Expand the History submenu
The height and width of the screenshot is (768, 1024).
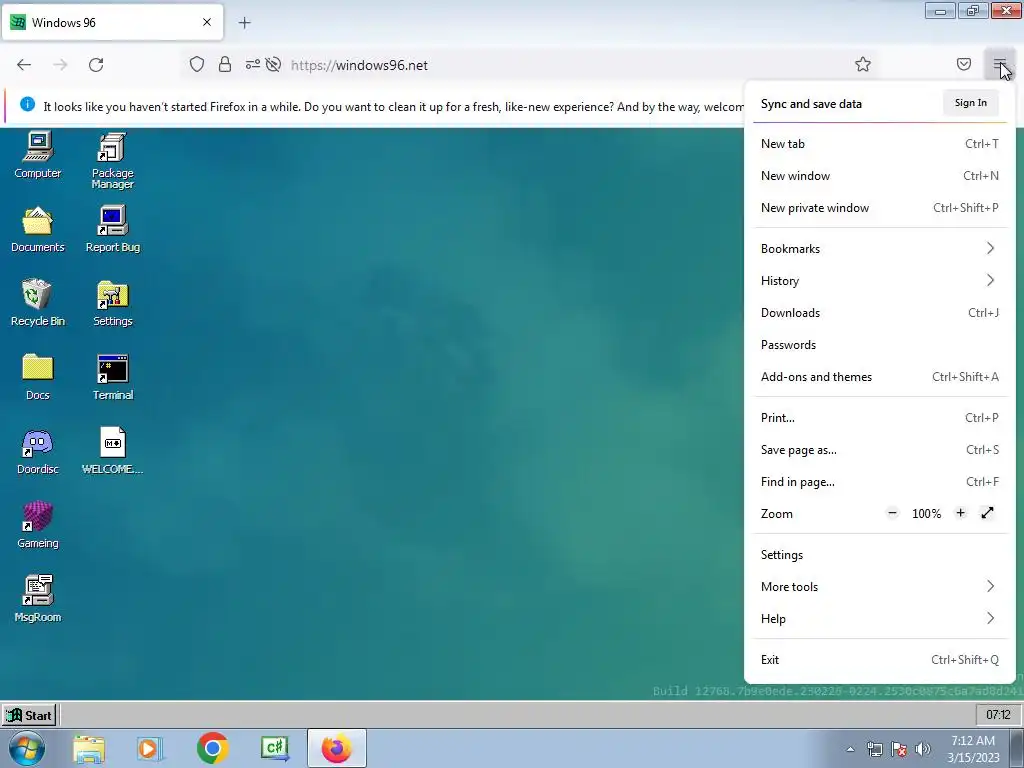[x=880, y=281]
